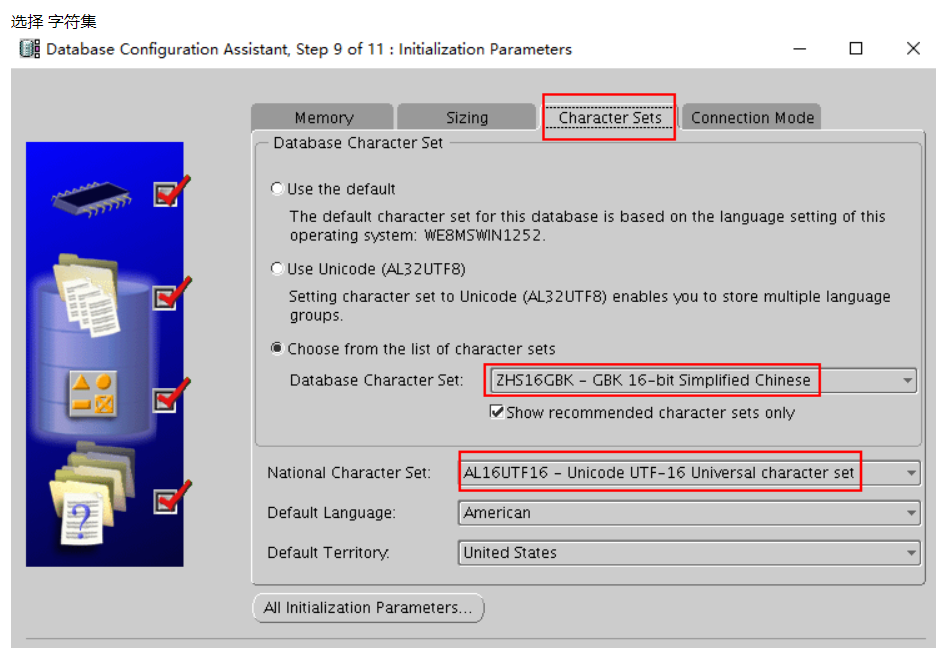Open the Sizing tab
The height and width of the screenshot is (658, 950).
coord(467,117)
